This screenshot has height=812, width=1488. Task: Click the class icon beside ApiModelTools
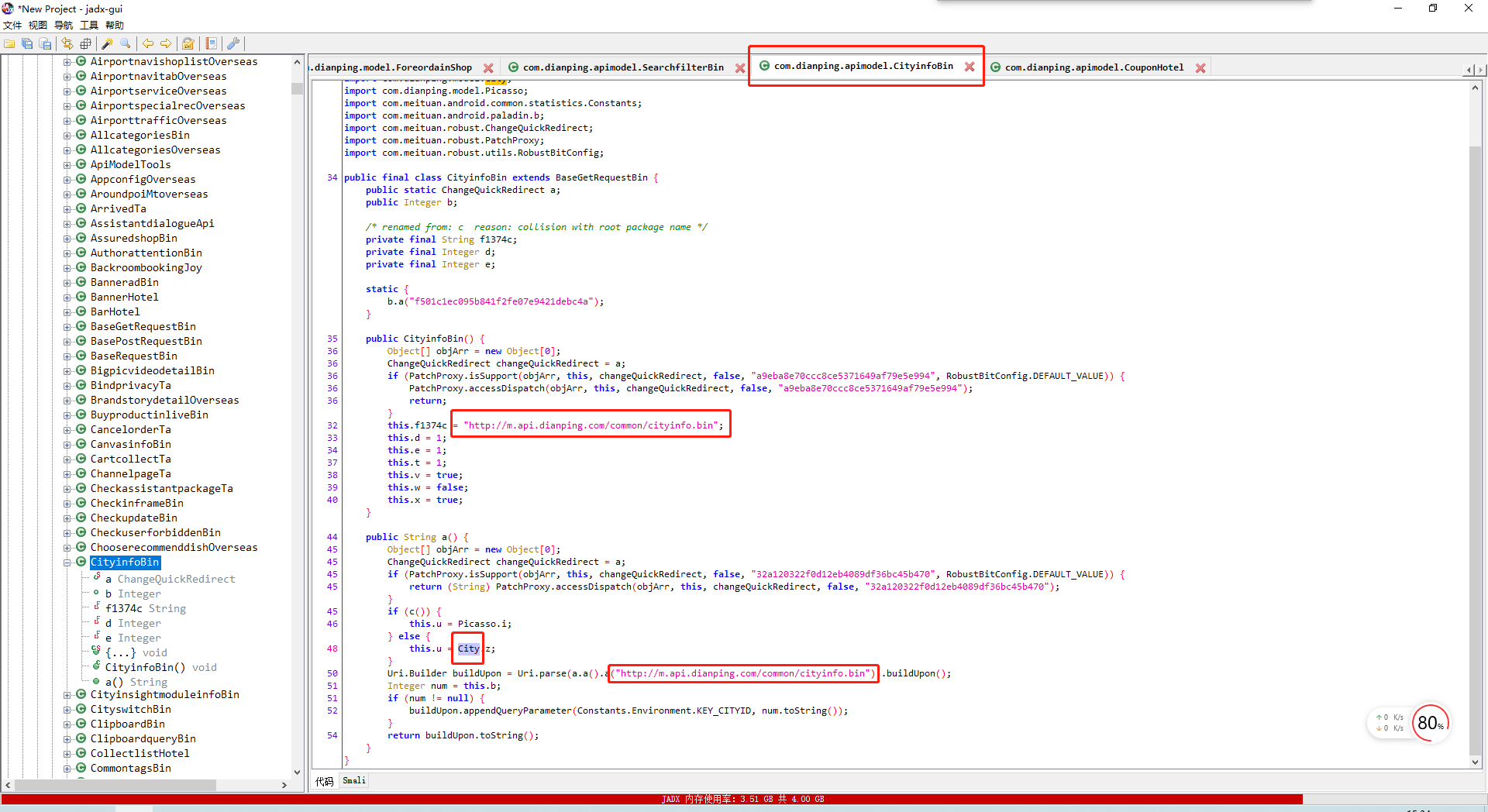pos(81,164)
